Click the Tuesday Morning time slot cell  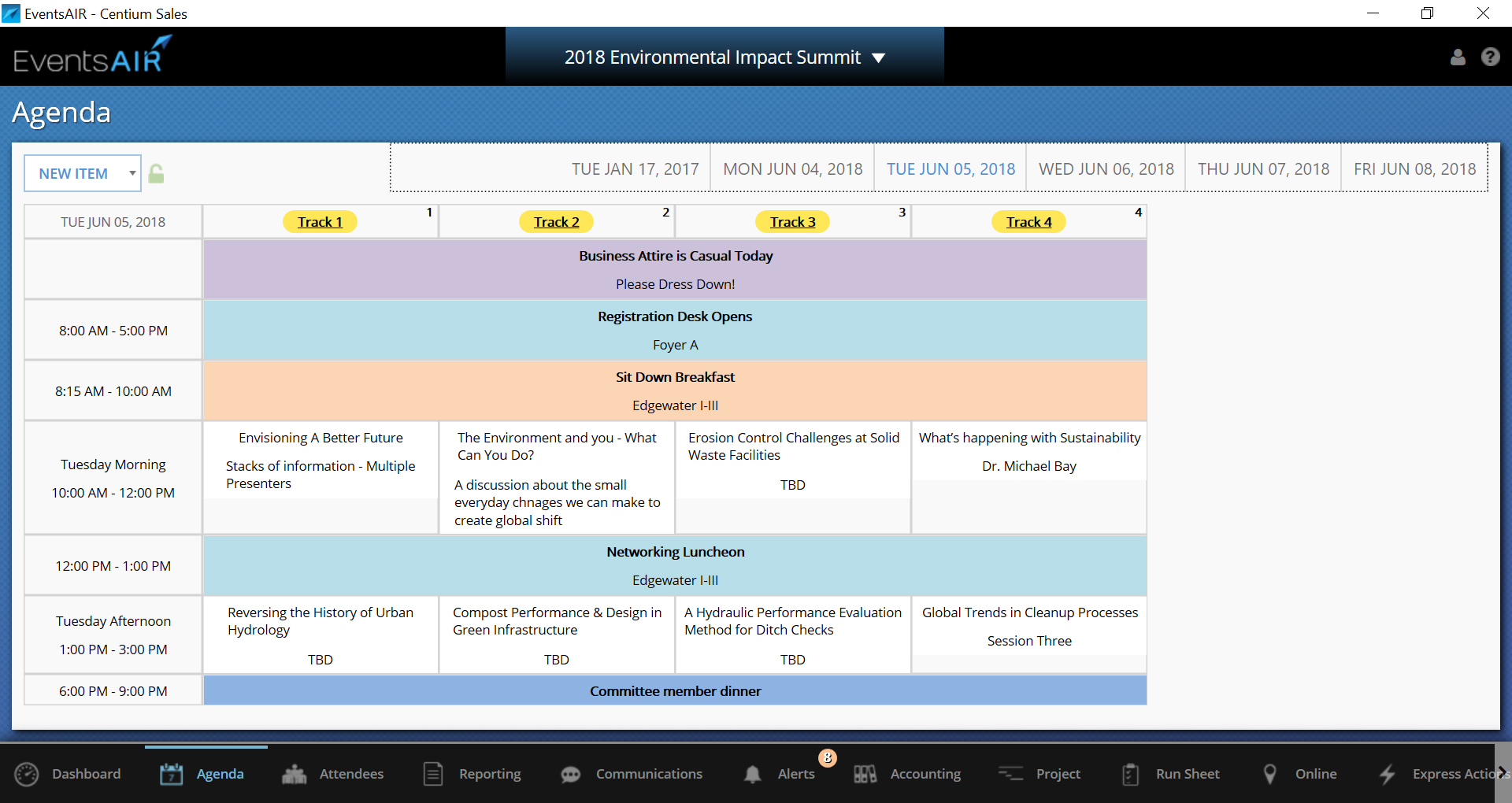[x=113, y=478]
